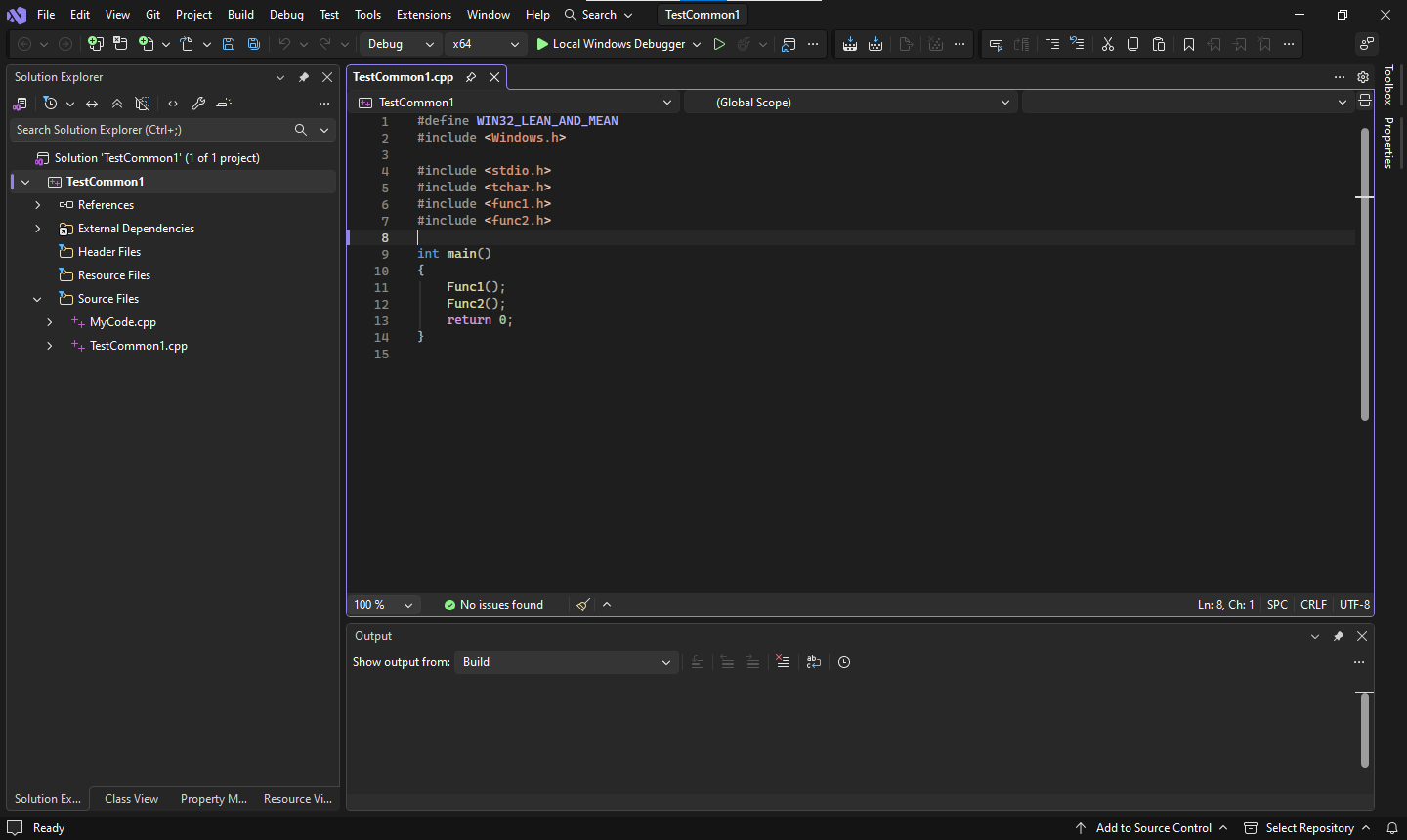Click Collapse All in Solution Explorer

pyautogui.click(x=117, y=104)
